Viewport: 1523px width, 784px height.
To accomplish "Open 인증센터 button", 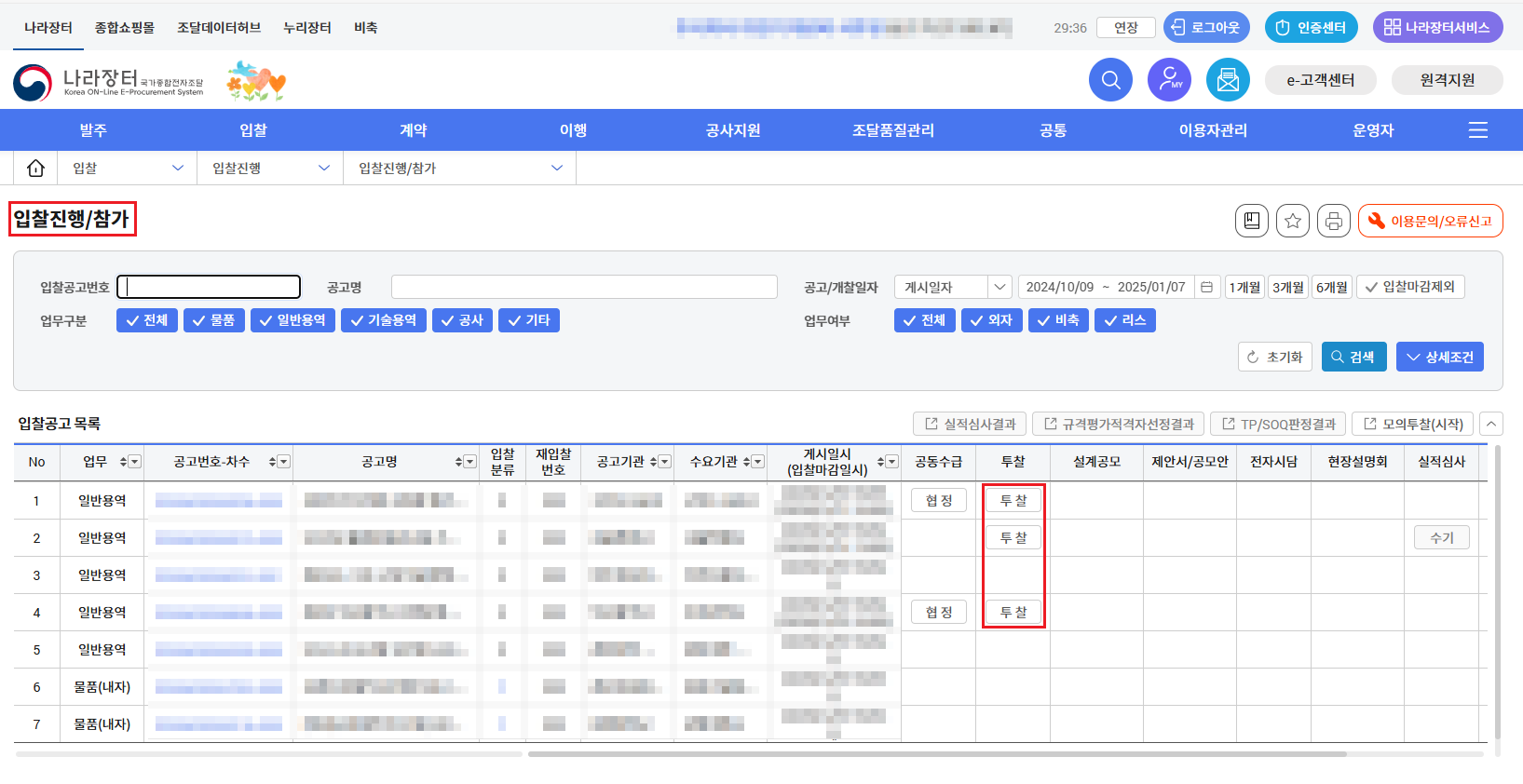I will point(1312,28).
